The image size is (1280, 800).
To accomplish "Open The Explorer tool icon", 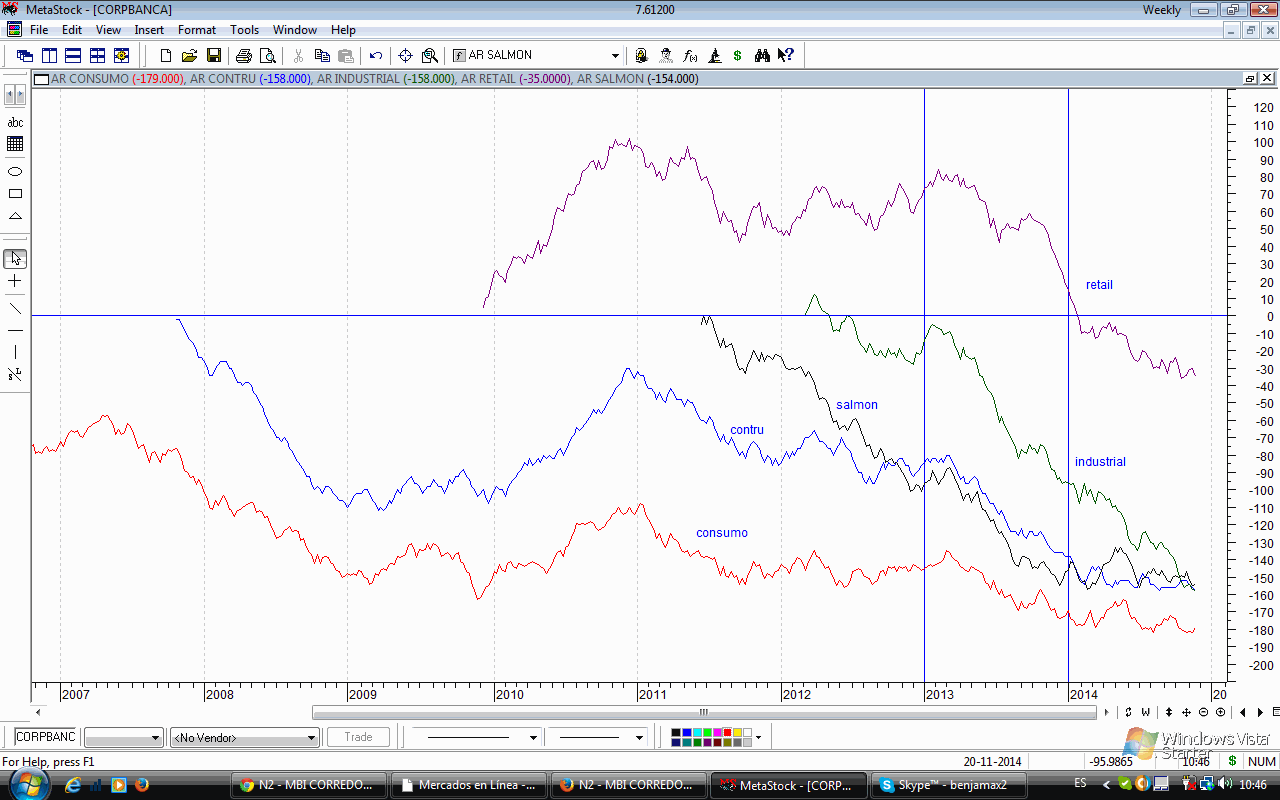I will click(641, 56).
